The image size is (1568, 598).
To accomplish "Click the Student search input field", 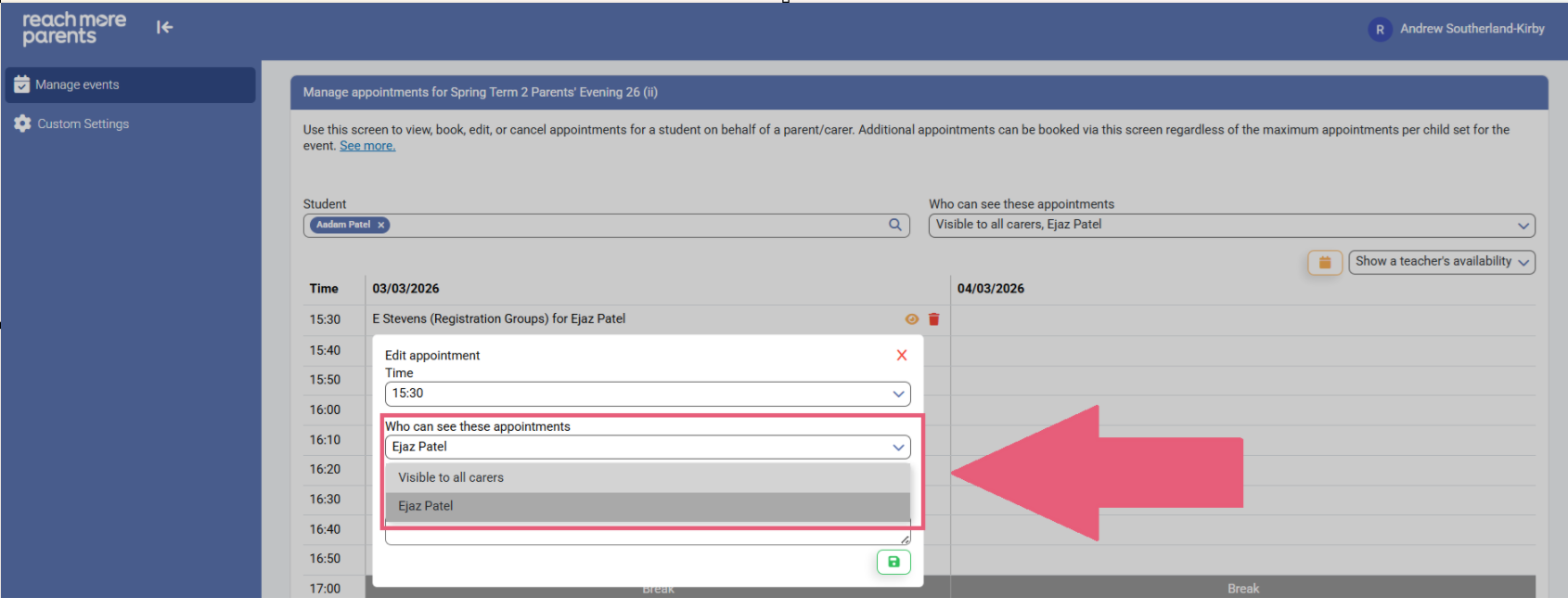I will pos(631,225).
